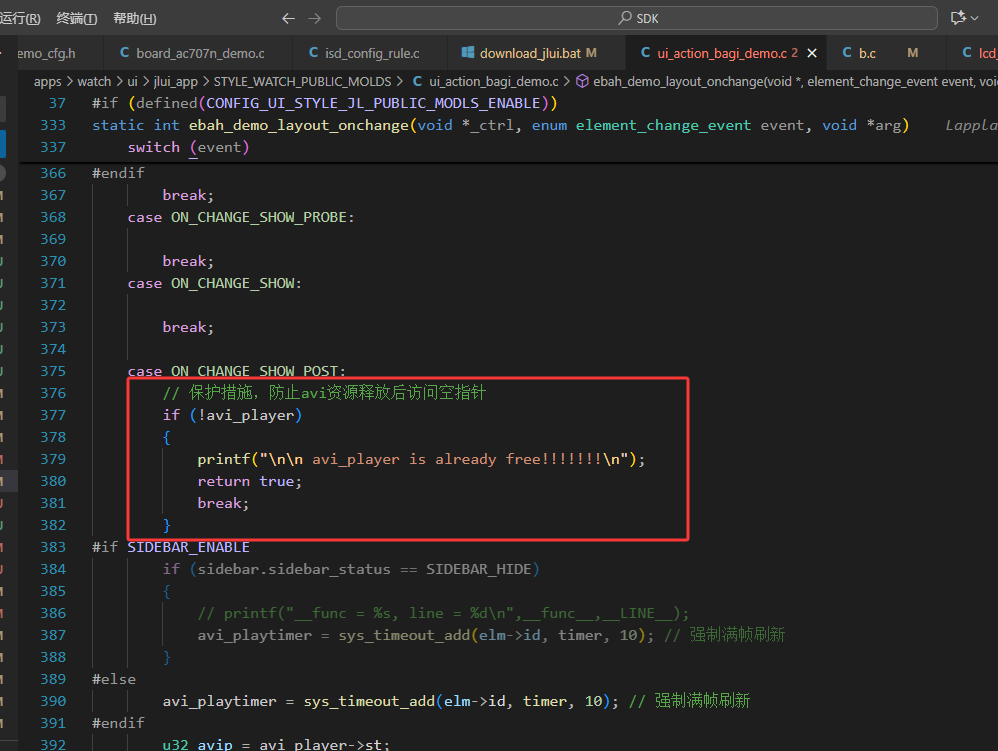The image size is (998, 751).
Task: Expand the chevron beside the Copilot icon
Action: click(x=974, y=18)
